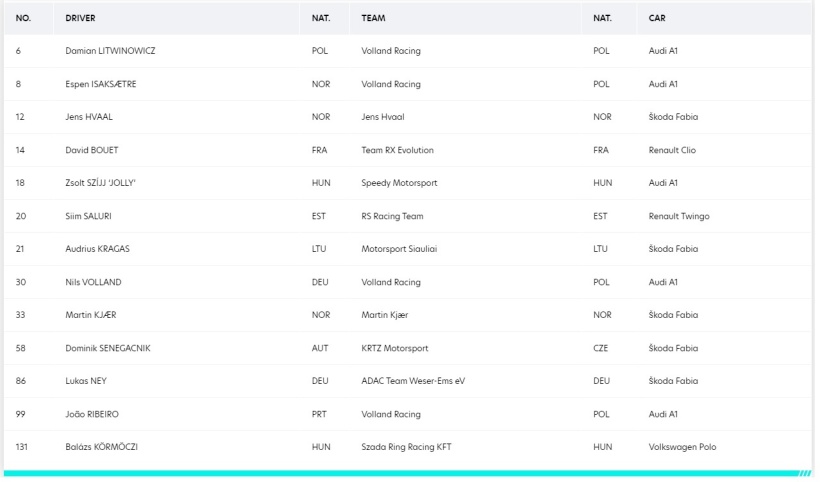Image resolution: width=820 pixels, height=482 pixels.
Task: Click Renault Twingo car cell
Action: [x=679, y=216]
